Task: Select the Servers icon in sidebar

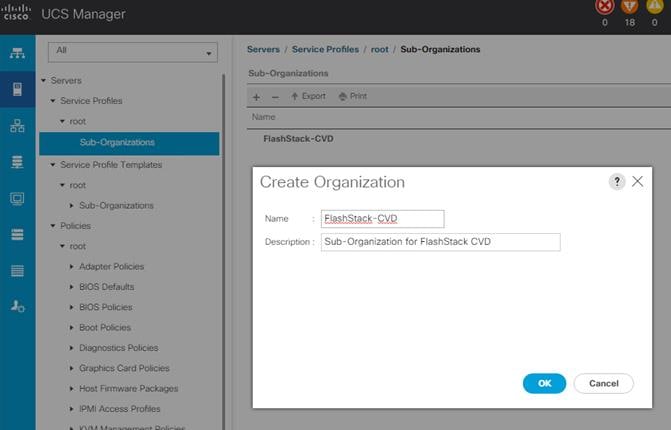Action: coord(17,89)
